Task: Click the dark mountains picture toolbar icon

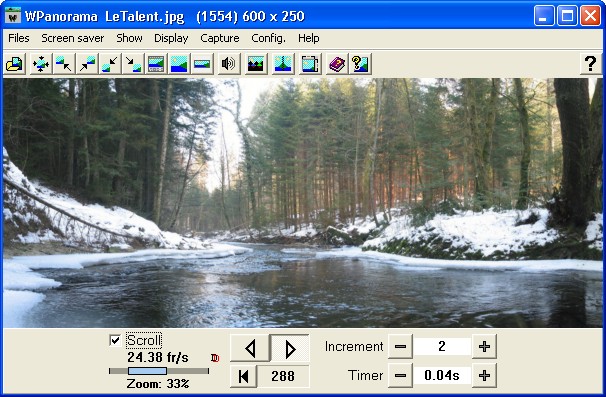Action: (255, 64)
